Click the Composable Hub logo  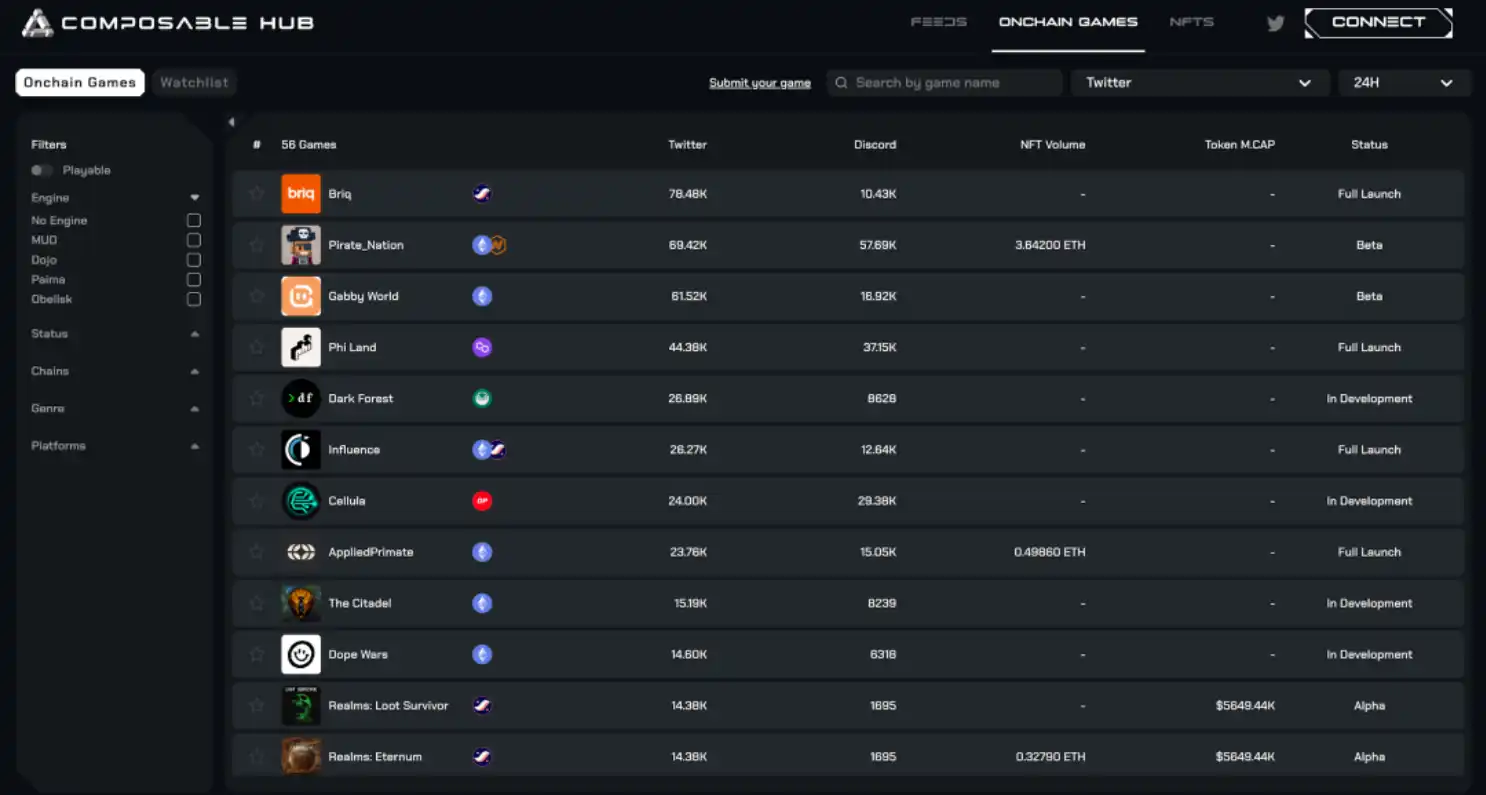(168, 23)
